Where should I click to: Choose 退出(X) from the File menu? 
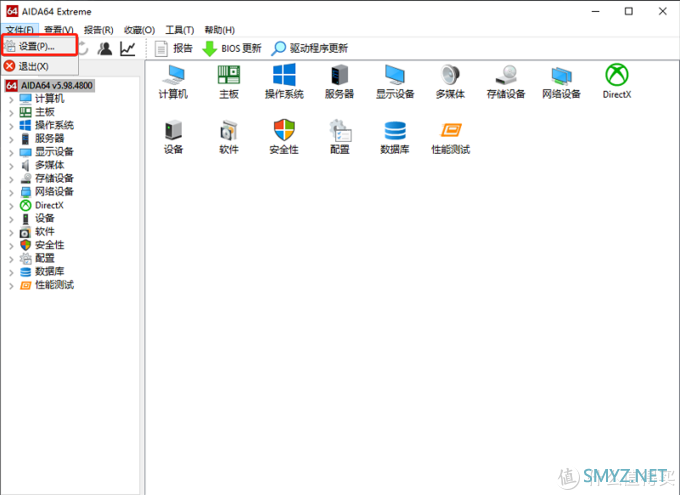39,66
